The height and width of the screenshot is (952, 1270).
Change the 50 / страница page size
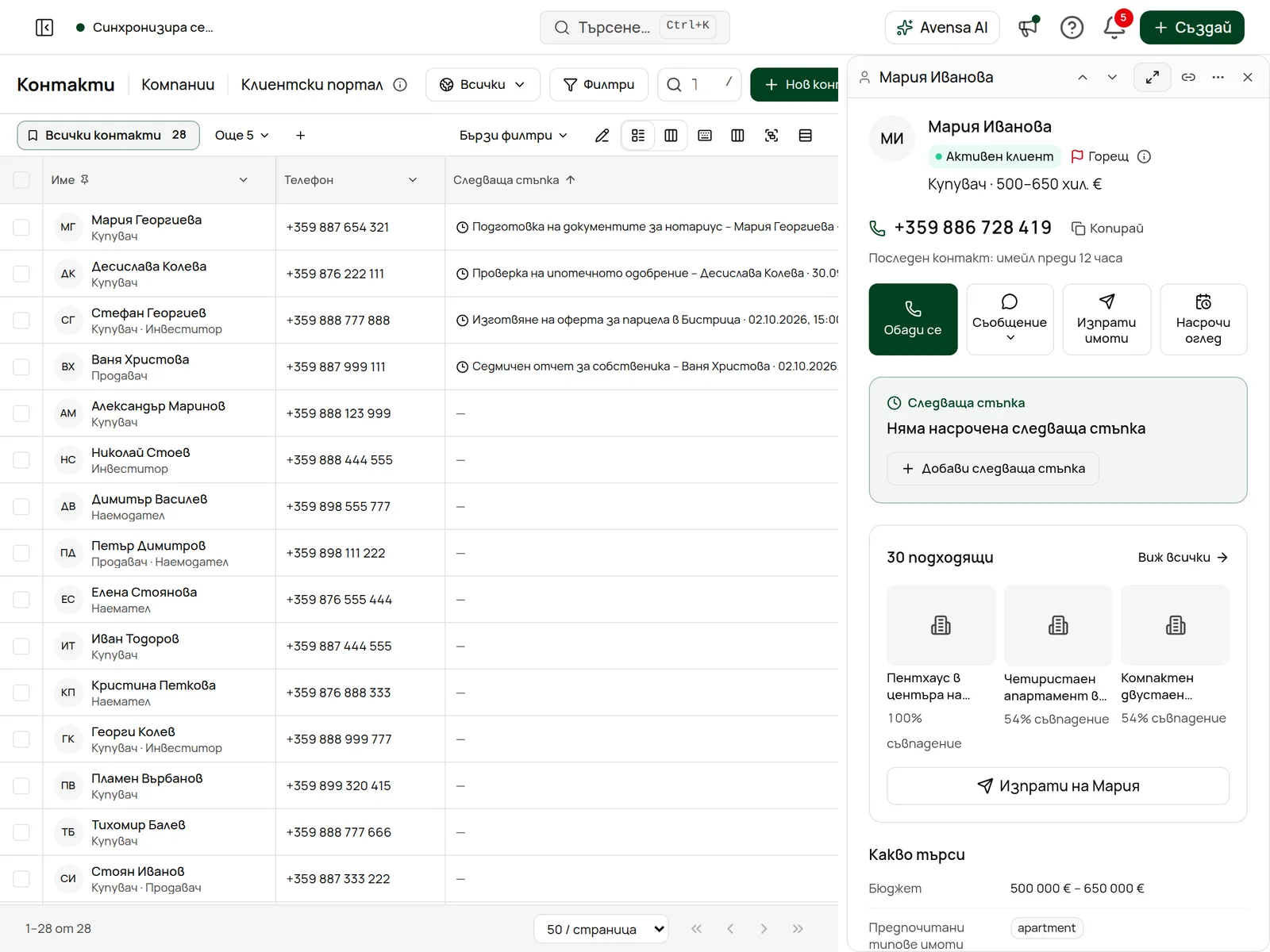pyautogui.click(x=601, y=929)
